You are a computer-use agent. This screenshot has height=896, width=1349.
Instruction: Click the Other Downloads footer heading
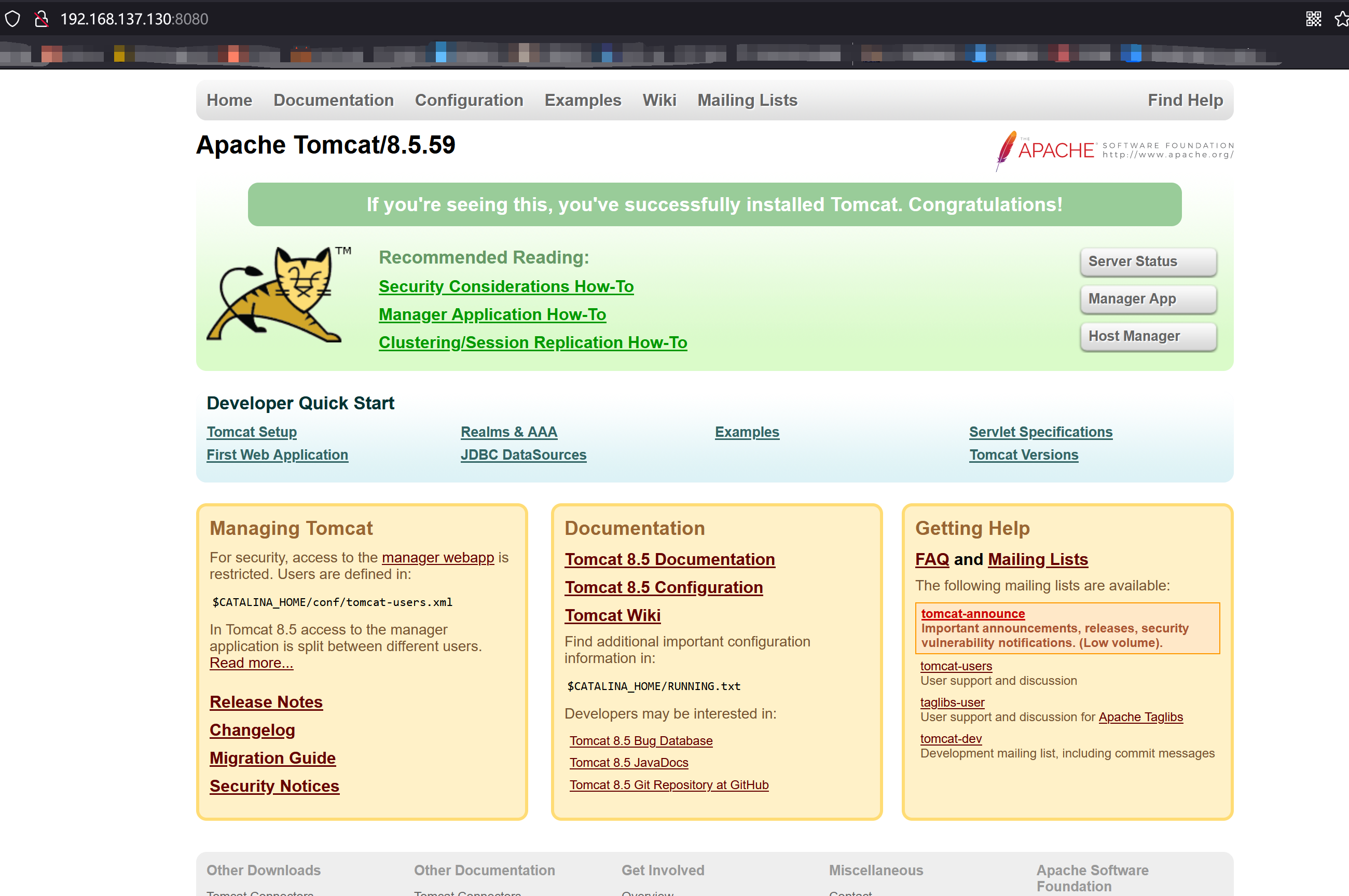pos(264,870)
